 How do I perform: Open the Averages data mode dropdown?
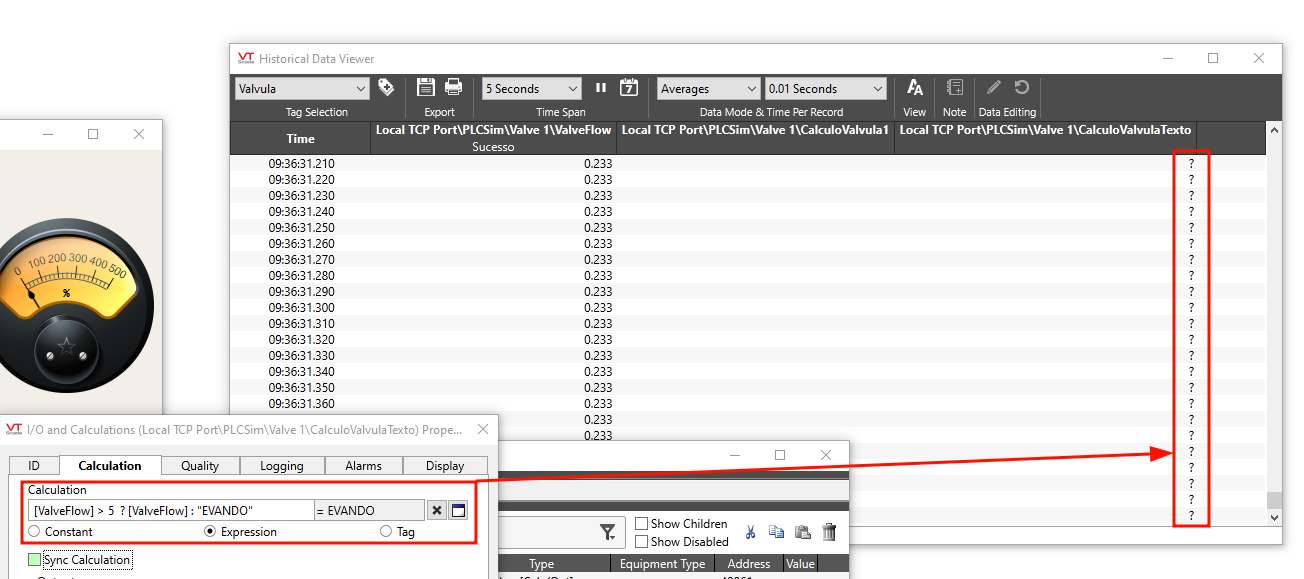[708, 89]
